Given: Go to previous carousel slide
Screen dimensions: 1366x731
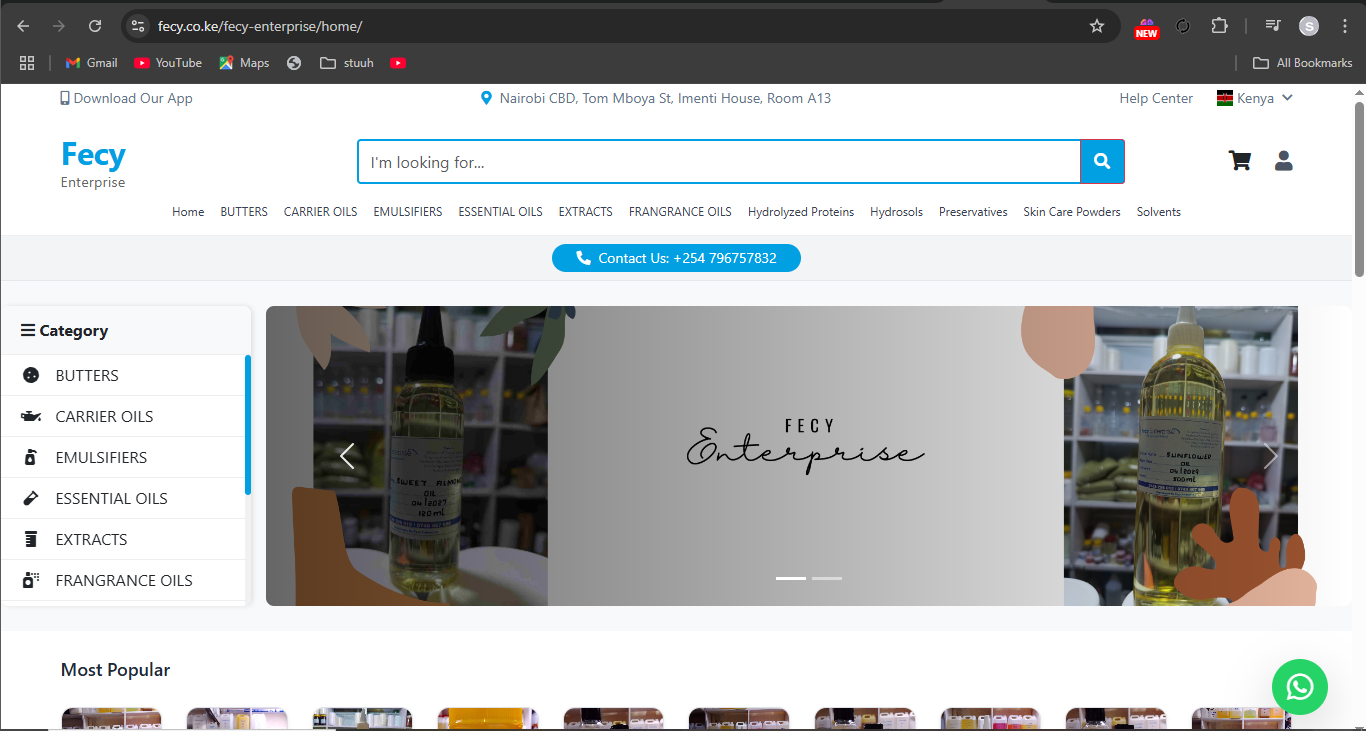Looking at the screenshot, I should click(347, 457).
